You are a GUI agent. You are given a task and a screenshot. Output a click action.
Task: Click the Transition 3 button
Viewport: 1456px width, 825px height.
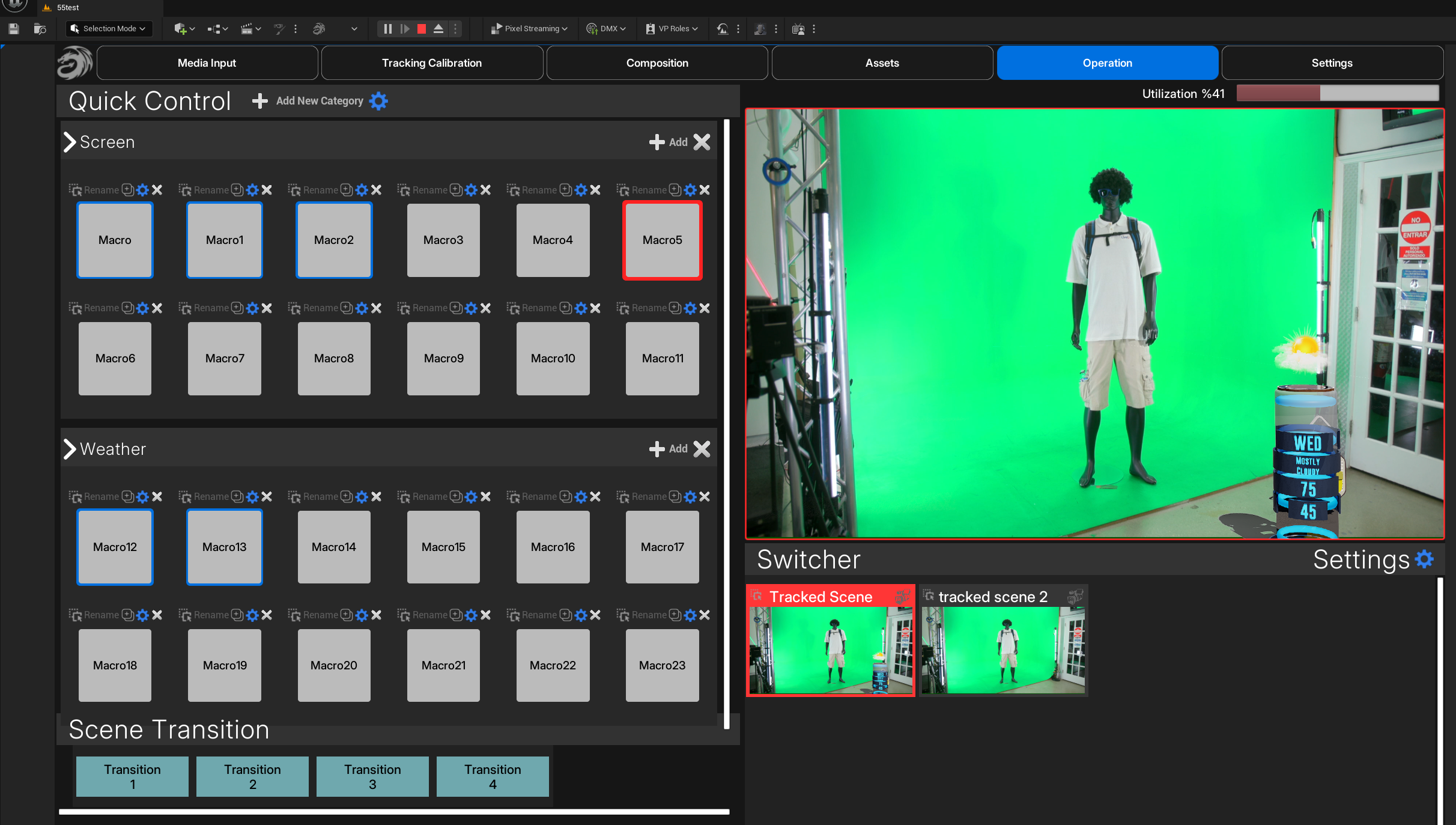coord(372,776)
